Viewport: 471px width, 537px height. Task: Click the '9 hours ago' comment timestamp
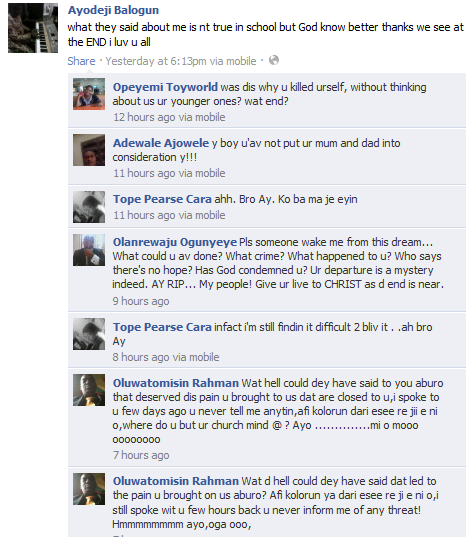tap(141, 301)
